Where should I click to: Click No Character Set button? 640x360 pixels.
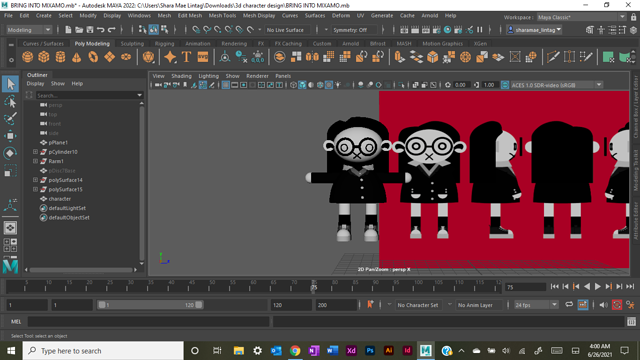coord(418,305)
